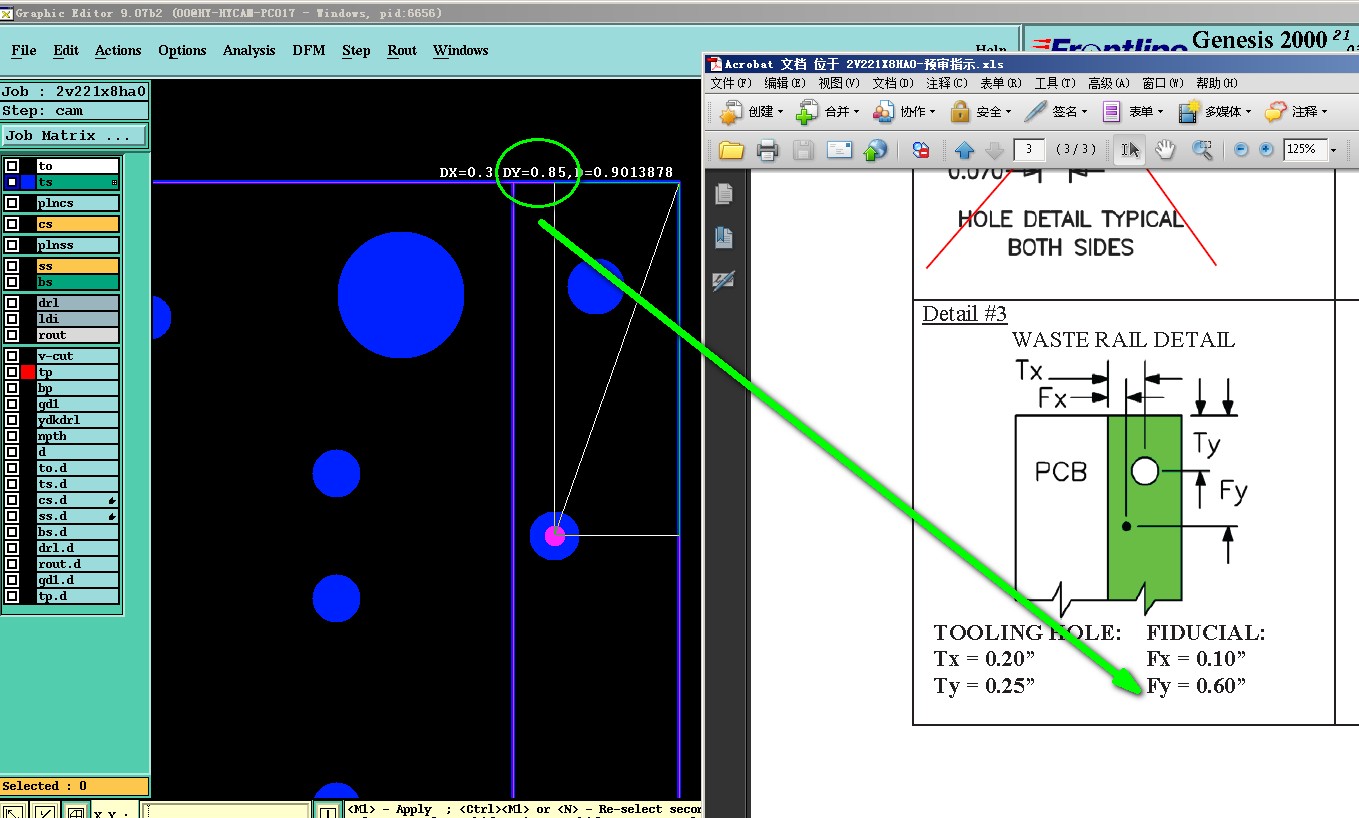Open the Edit menu in Graphic Editor
This screenshot has height=818, width=1359.
[x=66, y=50]
